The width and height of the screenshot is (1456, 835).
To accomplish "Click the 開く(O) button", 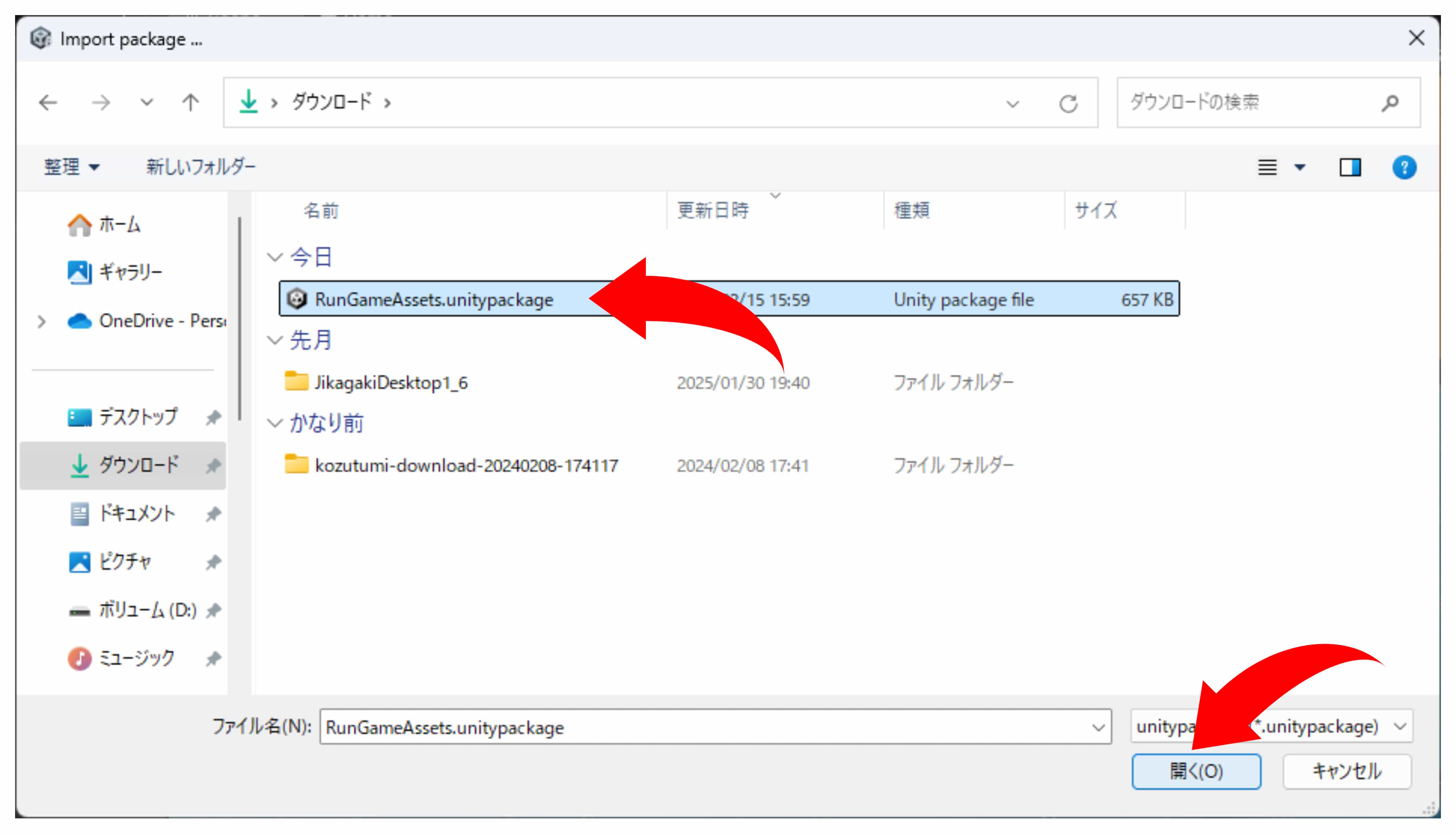I will pyautogui.click(x=1196, y=771).
